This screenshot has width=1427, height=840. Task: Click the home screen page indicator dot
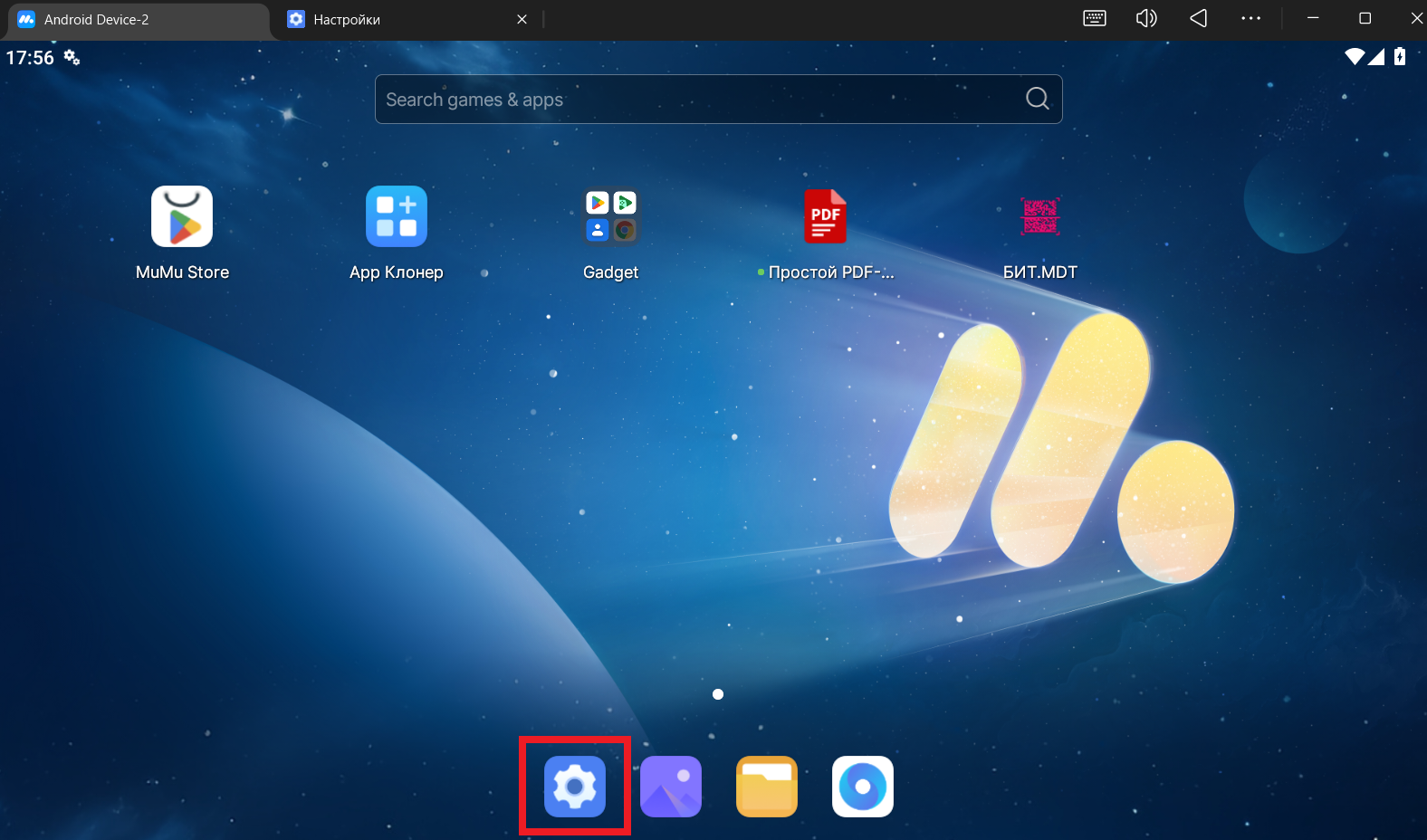[x=718, y=694]
